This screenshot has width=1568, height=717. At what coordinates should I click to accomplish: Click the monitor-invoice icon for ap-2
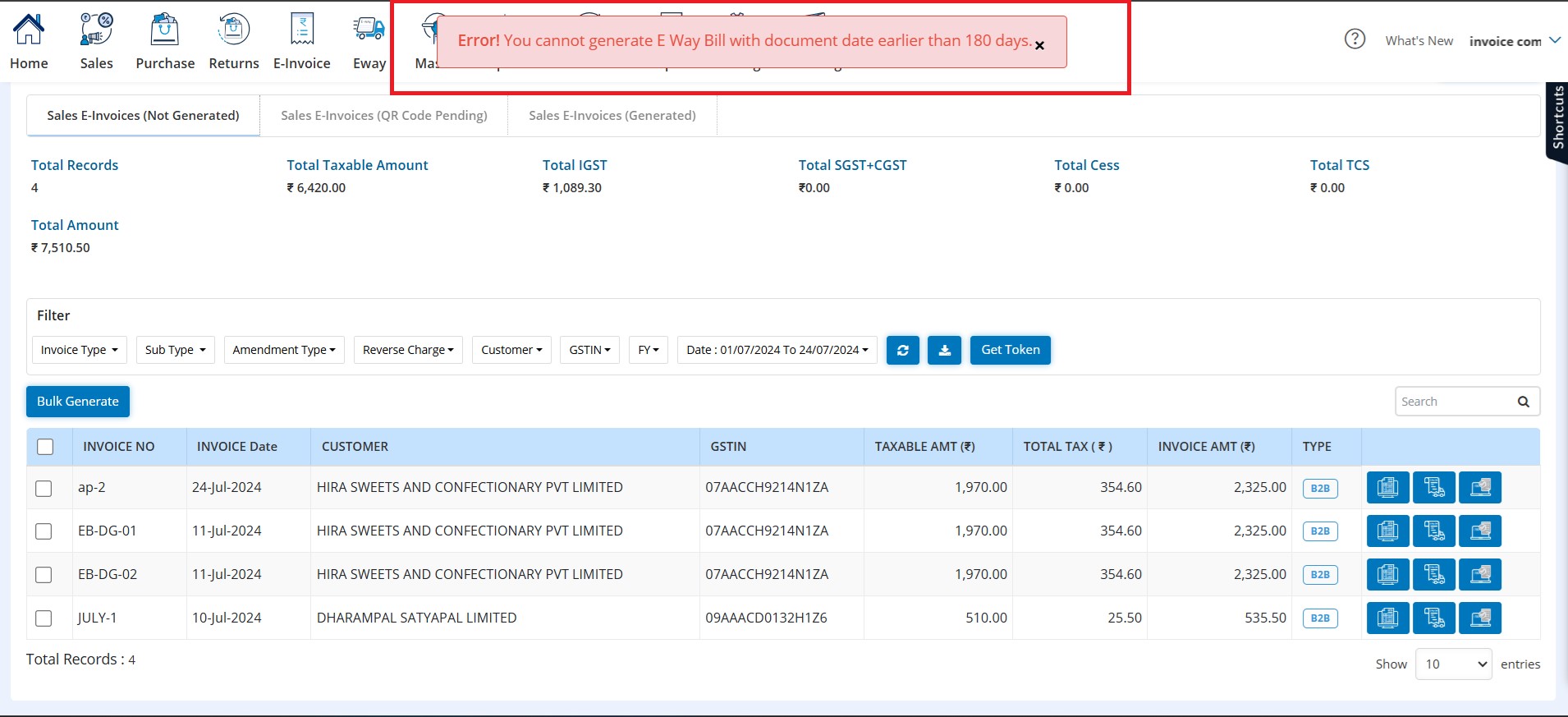tap(1388, 487)
